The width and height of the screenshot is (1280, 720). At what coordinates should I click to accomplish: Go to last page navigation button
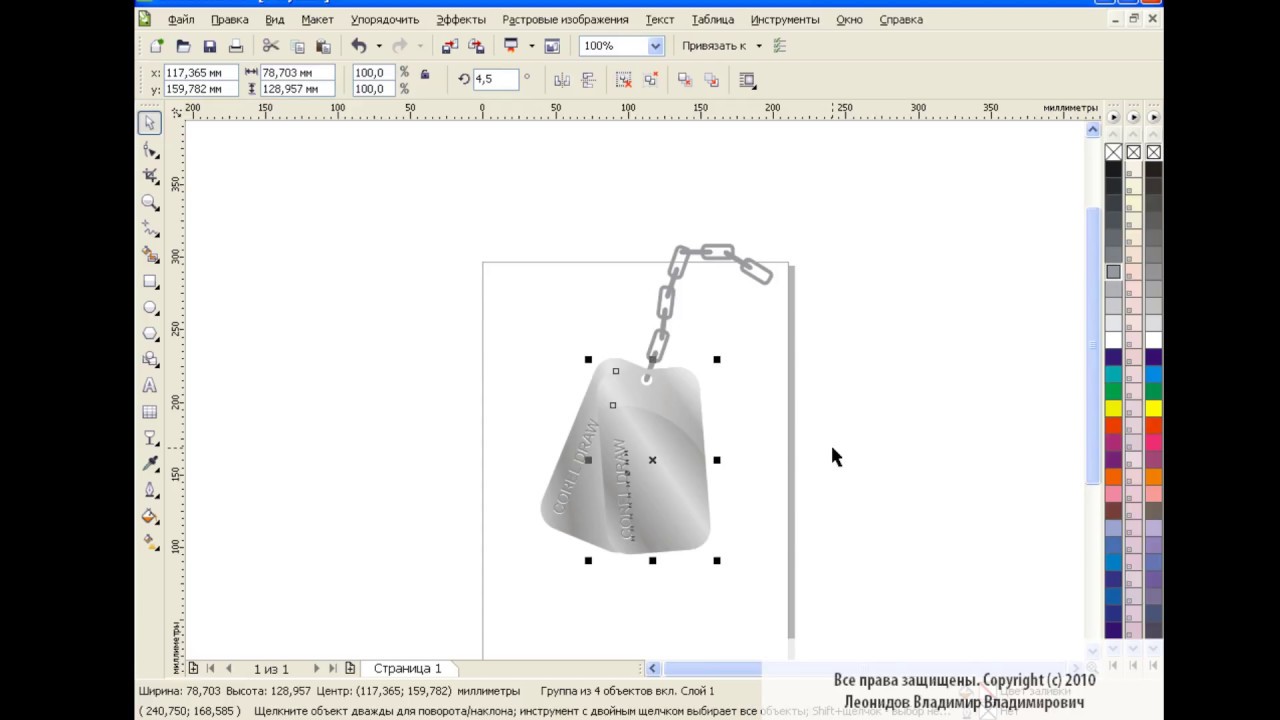coord(333,668)
